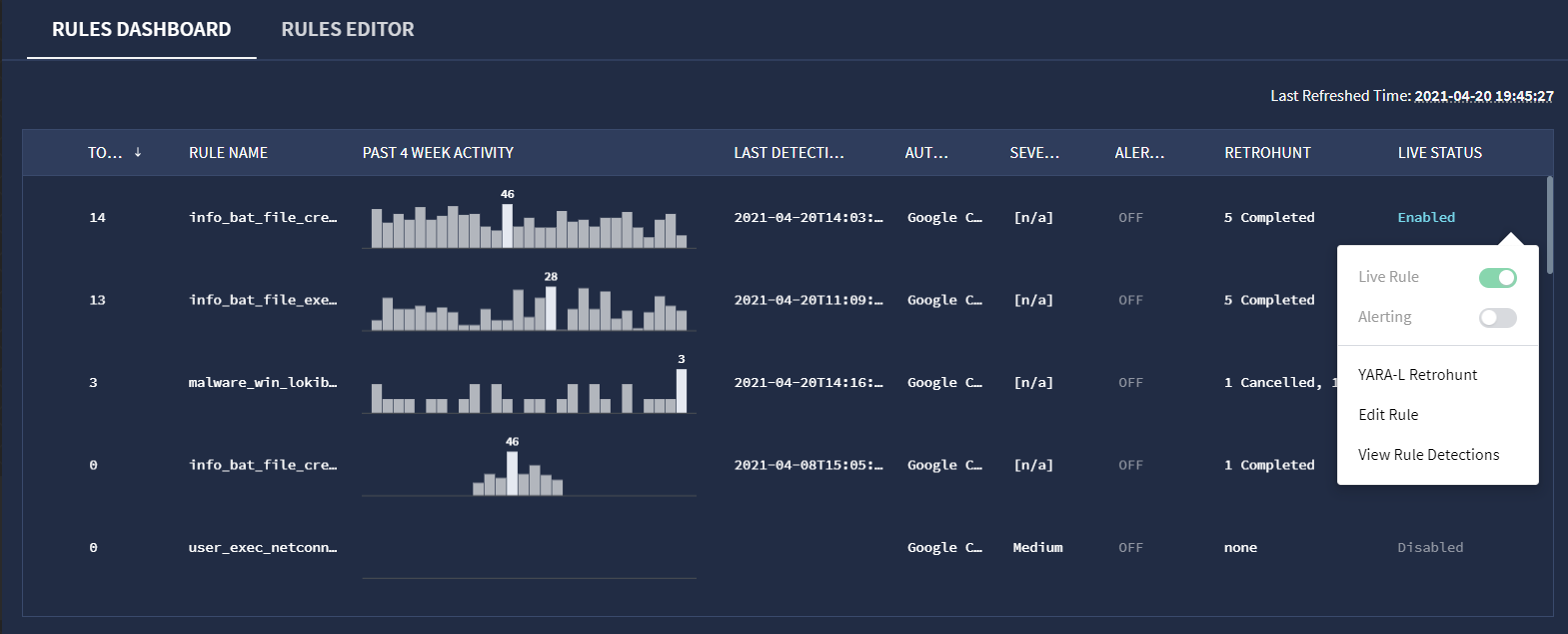This screenshot has width=1568, height=634.
Task: Click the Live Status column header
Action: pyautogui.click(x=1439, y=153)
